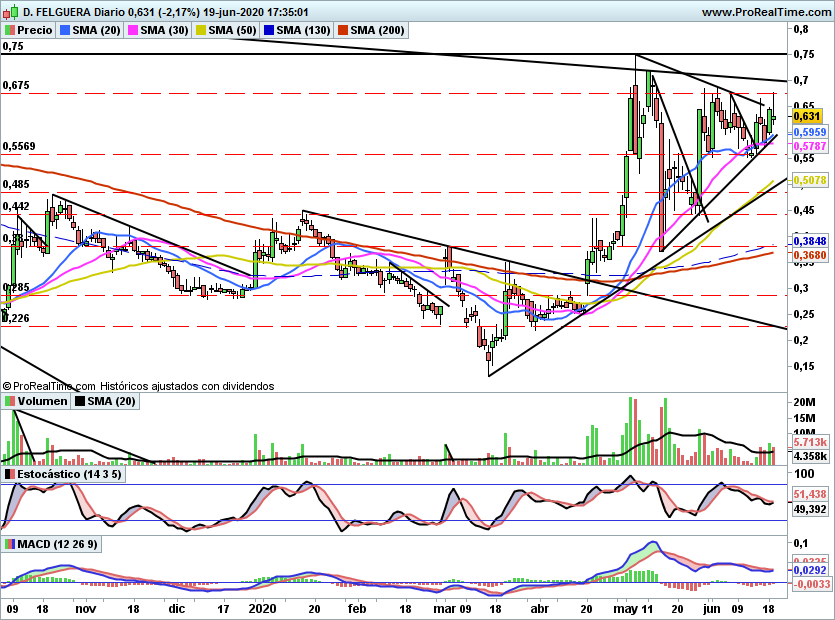The image size is (835, 620).
Task: Click the MACD panel legend icon
Action: point(10,544)
